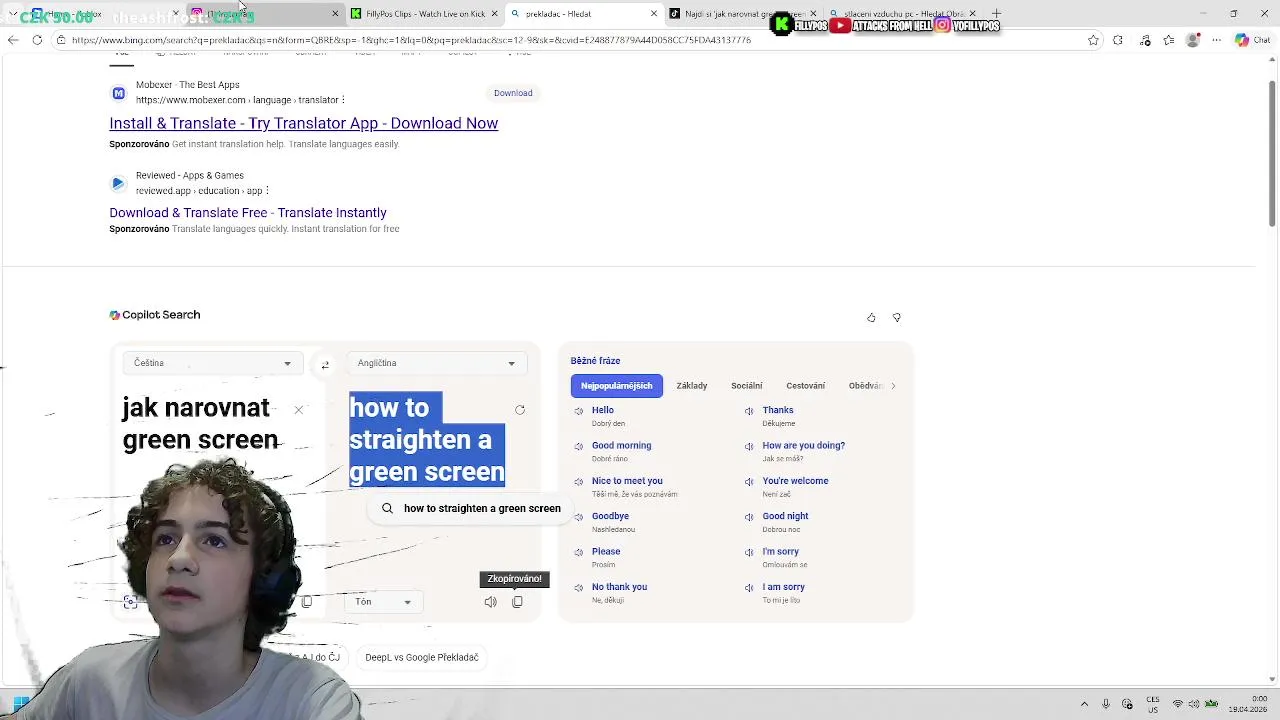Screen dimensions: 1280x720
Task: Play pronunciation of 'Thanks'
Action: point(749,411)
